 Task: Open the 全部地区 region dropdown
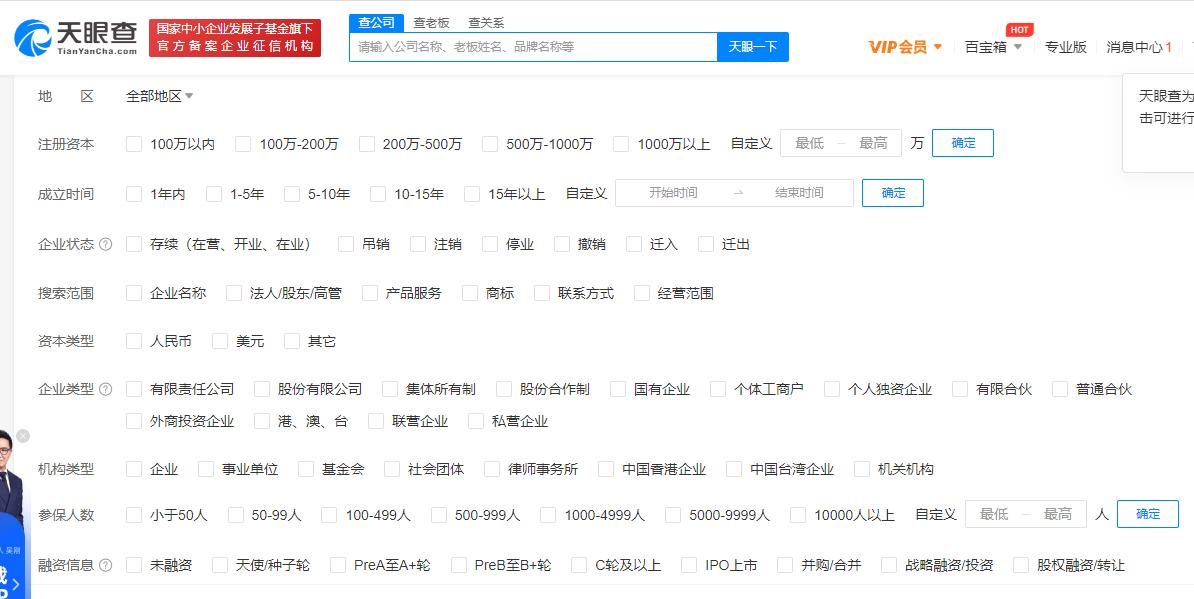(154, 94)
